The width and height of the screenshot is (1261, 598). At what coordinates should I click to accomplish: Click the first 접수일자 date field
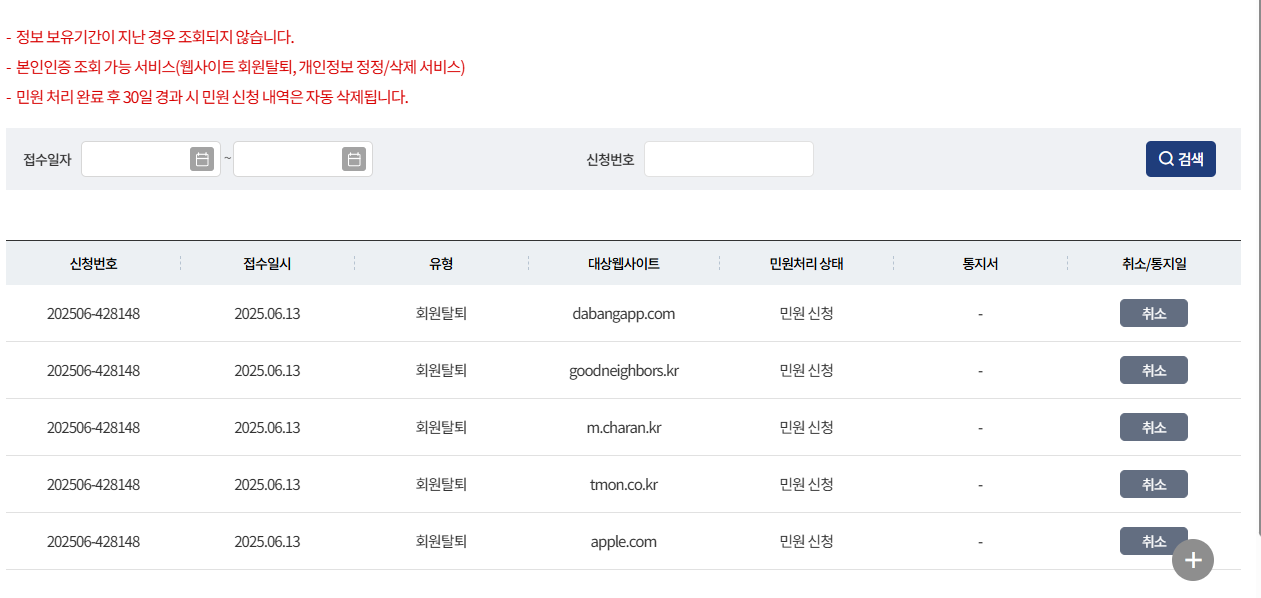[x=140, y=158]
